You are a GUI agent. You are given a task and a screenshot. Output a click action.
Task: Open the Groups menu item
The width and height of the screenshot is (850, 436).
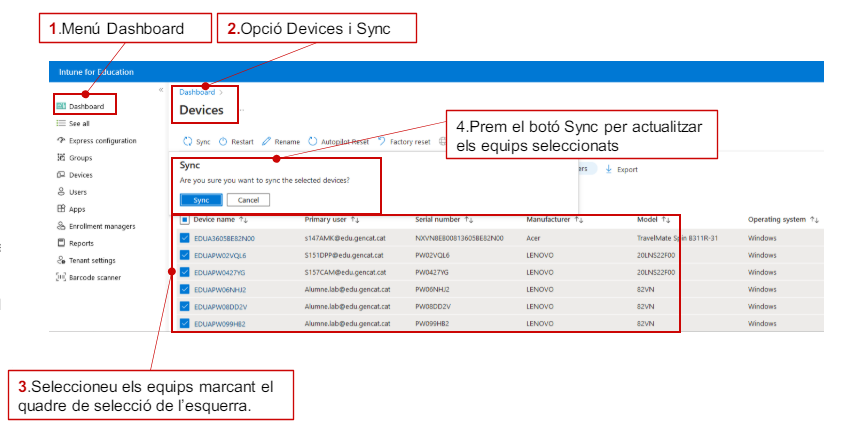[x=80, y=158]
